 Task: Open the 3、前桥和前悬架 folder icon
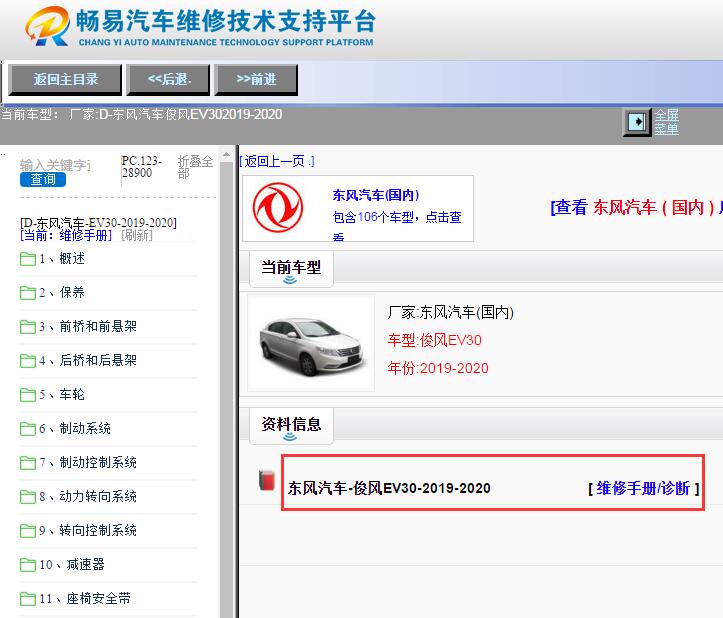pos(28,327)
